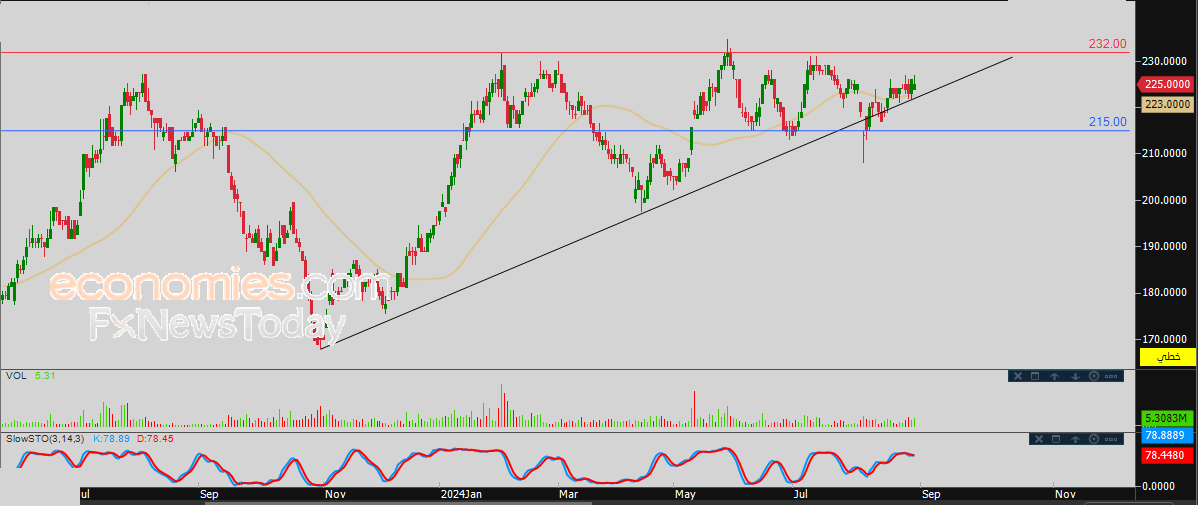Select the moving average tag 223.0000
The width and height of the screenshot is (1198, 506).
pos(1166,105)
